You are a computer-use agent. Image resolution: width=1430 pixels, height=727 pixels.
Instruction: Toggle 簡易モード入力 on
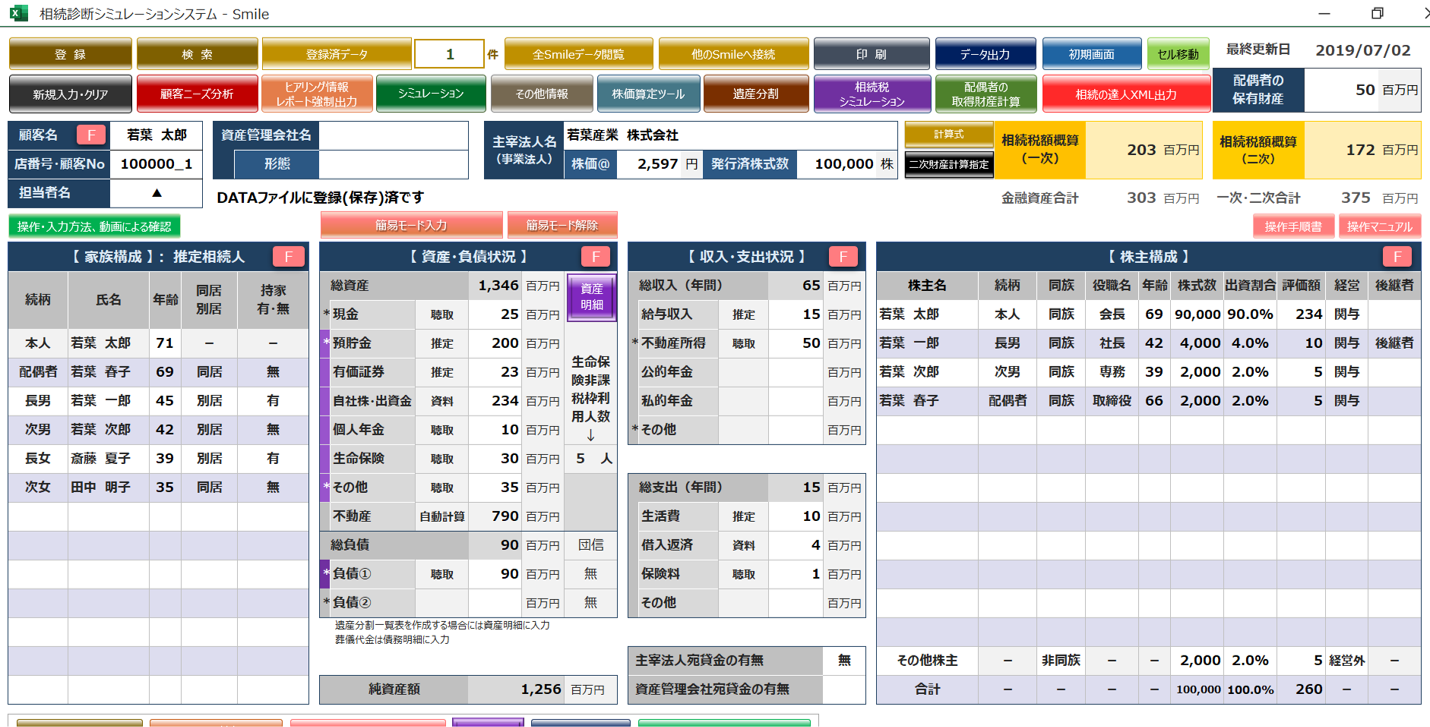coord(411,226)
